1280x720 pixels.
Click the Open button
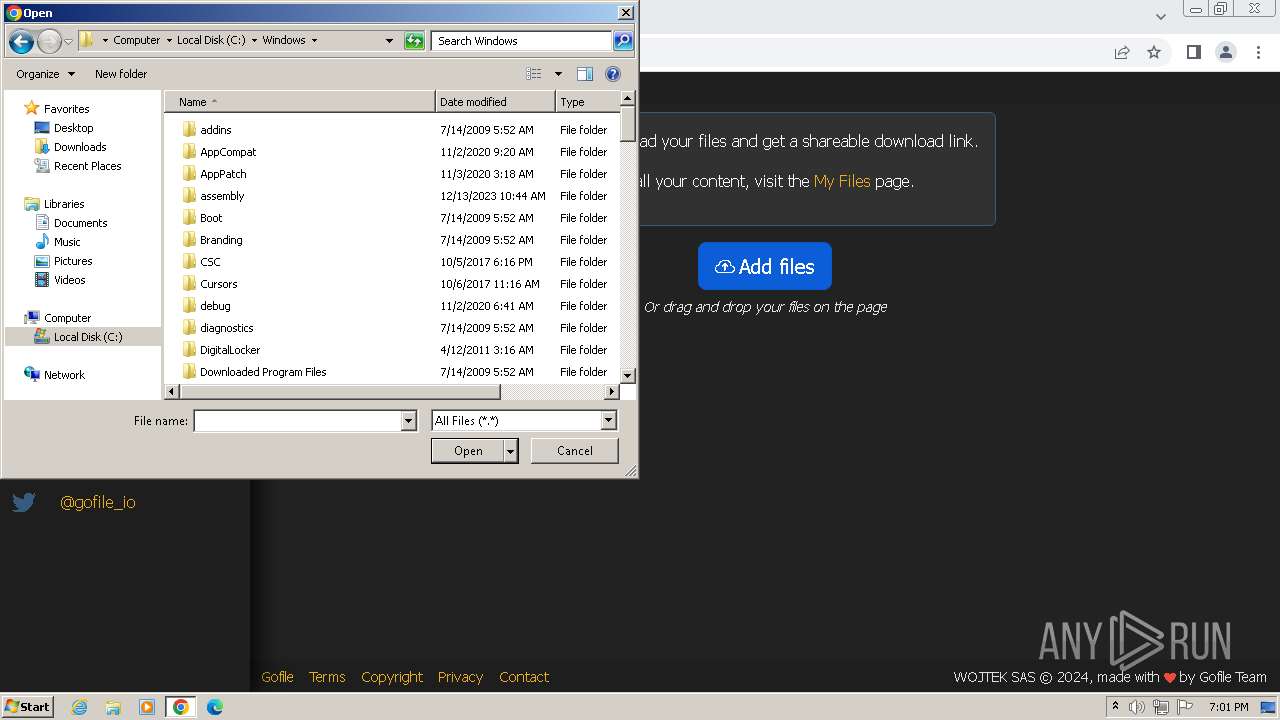click(x=468, y=451)
